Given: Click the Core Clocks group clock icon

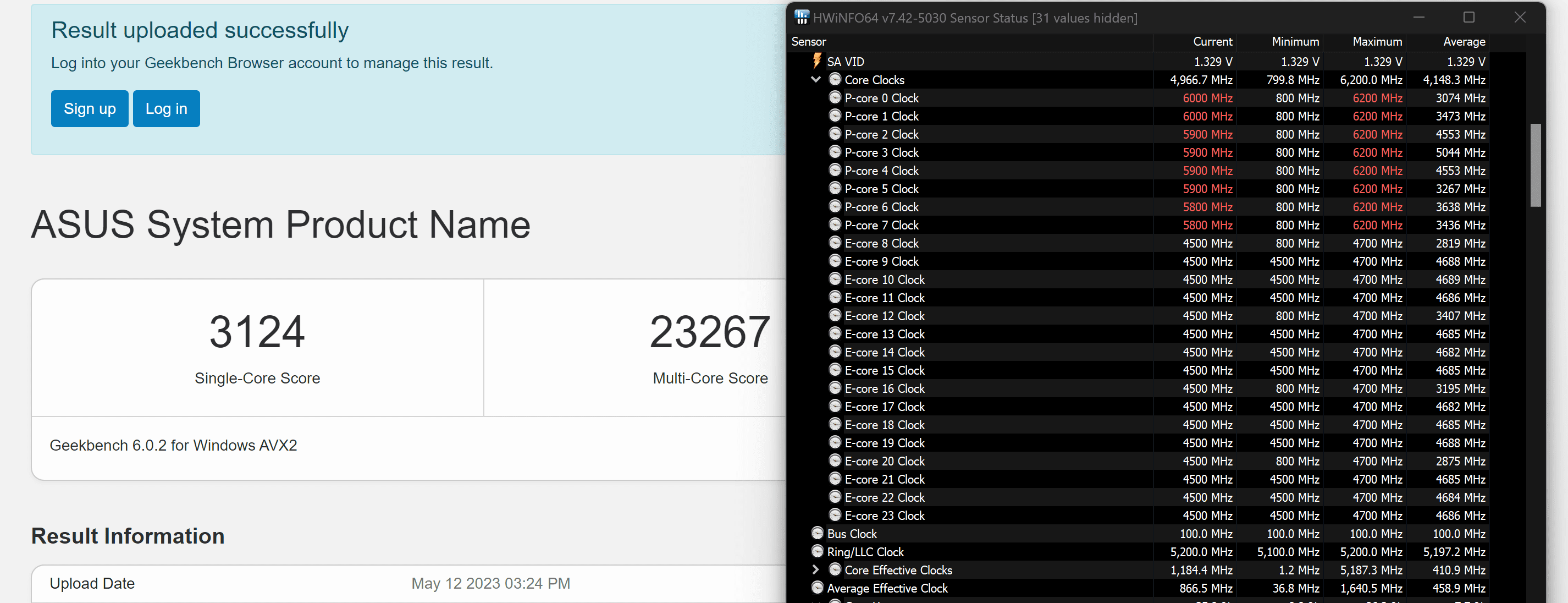Looking at the screenshot, I should pos(835,79).
